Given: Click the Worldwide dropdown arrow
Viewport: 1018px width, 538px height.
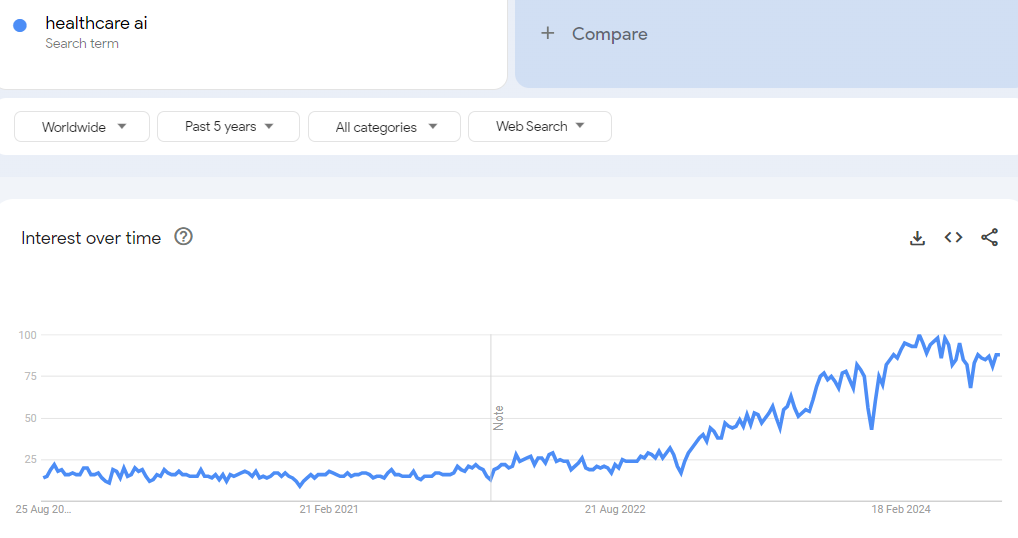Looking at the screenshot, I should 122,127.
